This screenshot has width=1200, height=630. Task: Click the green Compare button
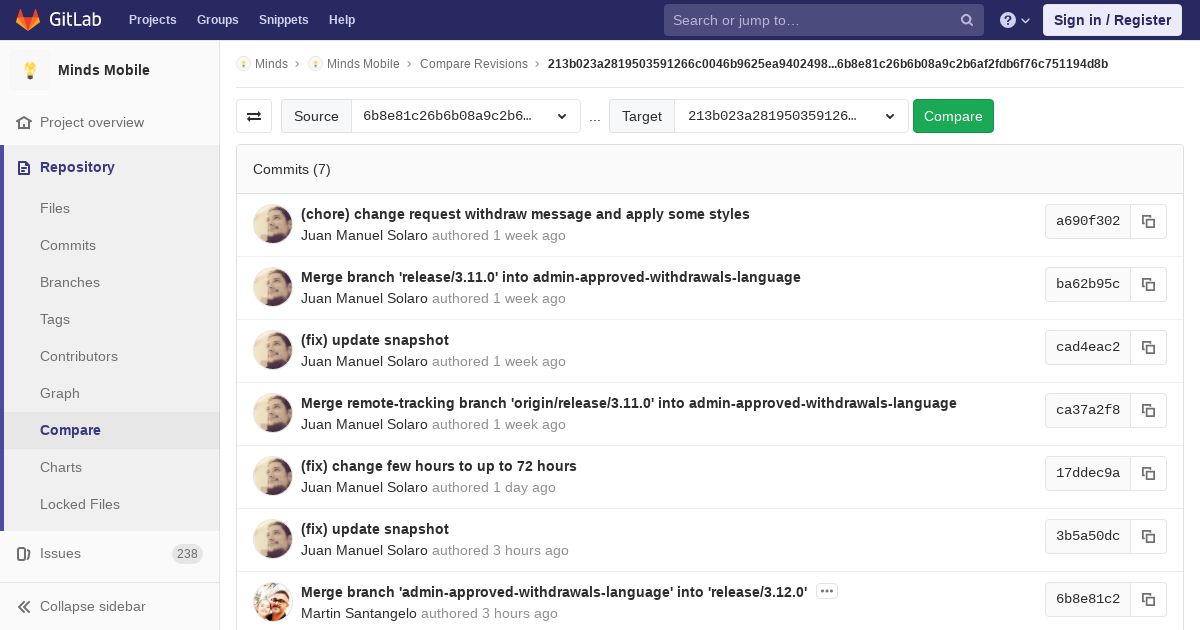point(953,116)
